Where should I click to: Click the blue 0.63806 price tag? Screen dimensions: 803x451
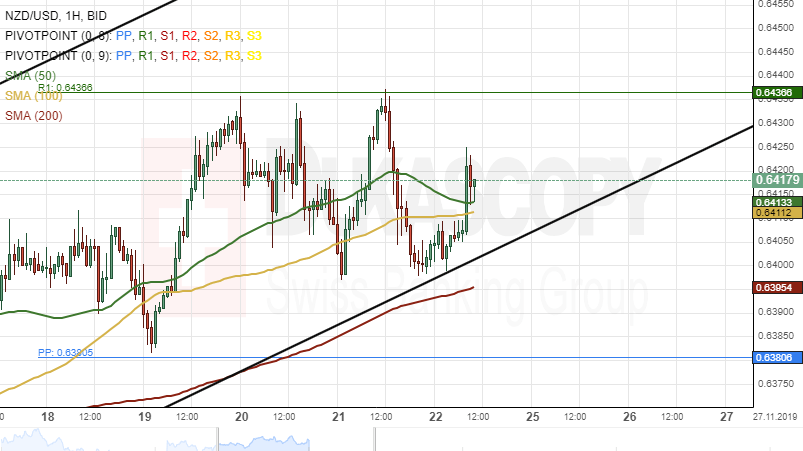click(x=777, y=357)
